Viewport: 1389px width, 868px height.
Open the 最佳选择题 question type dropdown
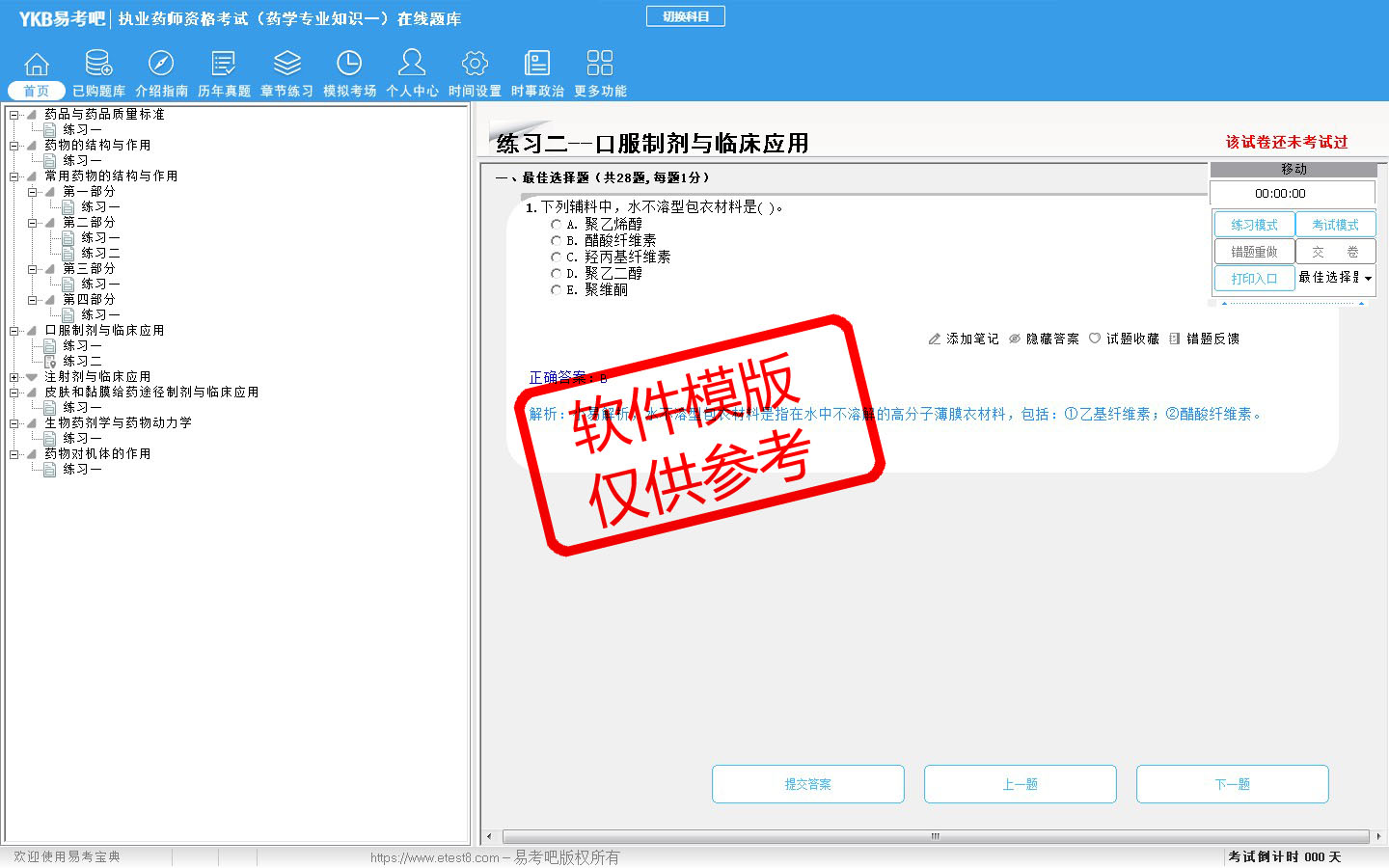coord(1368,279)
